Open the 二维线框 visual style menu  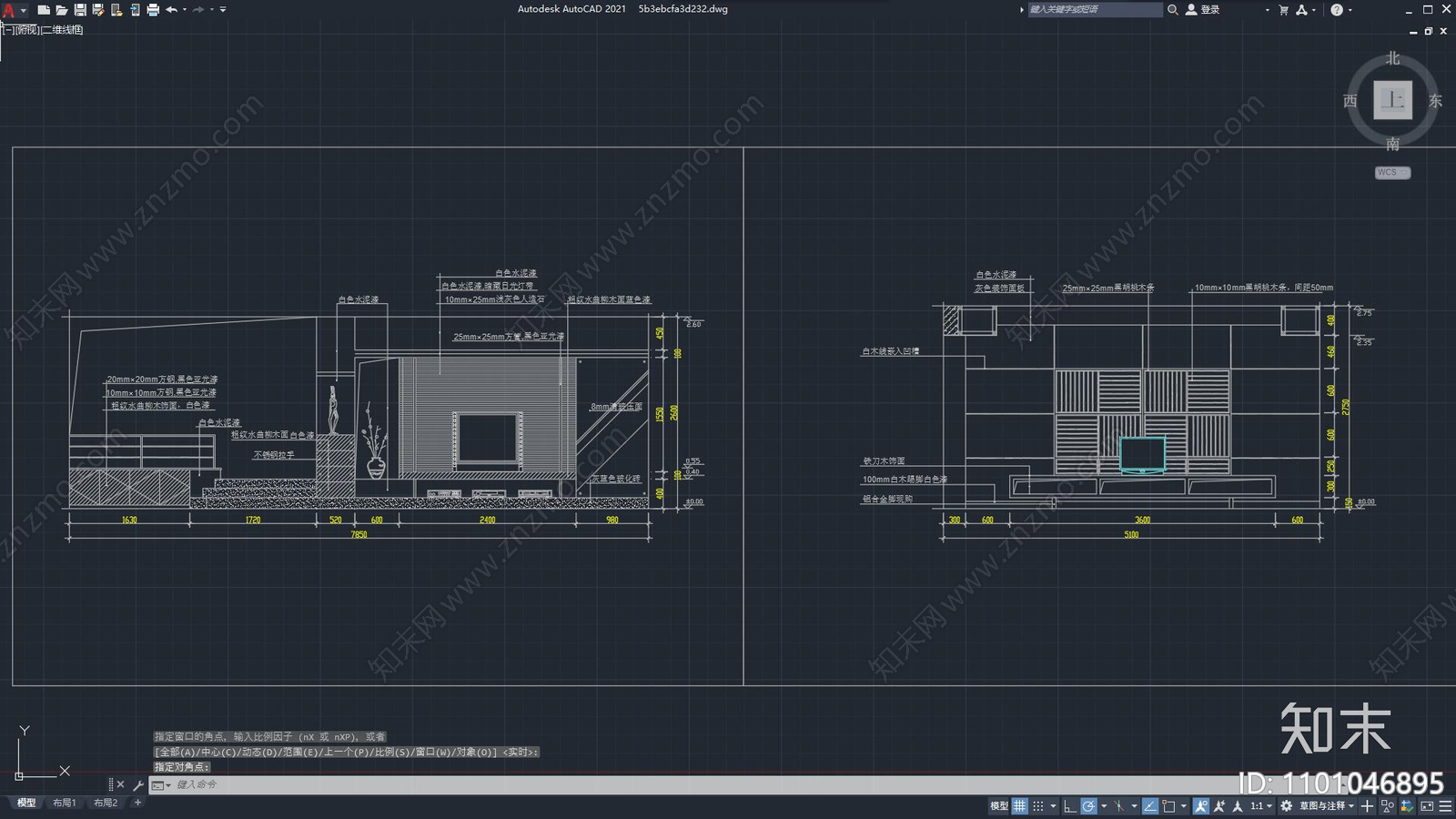[x=63, y=30]
